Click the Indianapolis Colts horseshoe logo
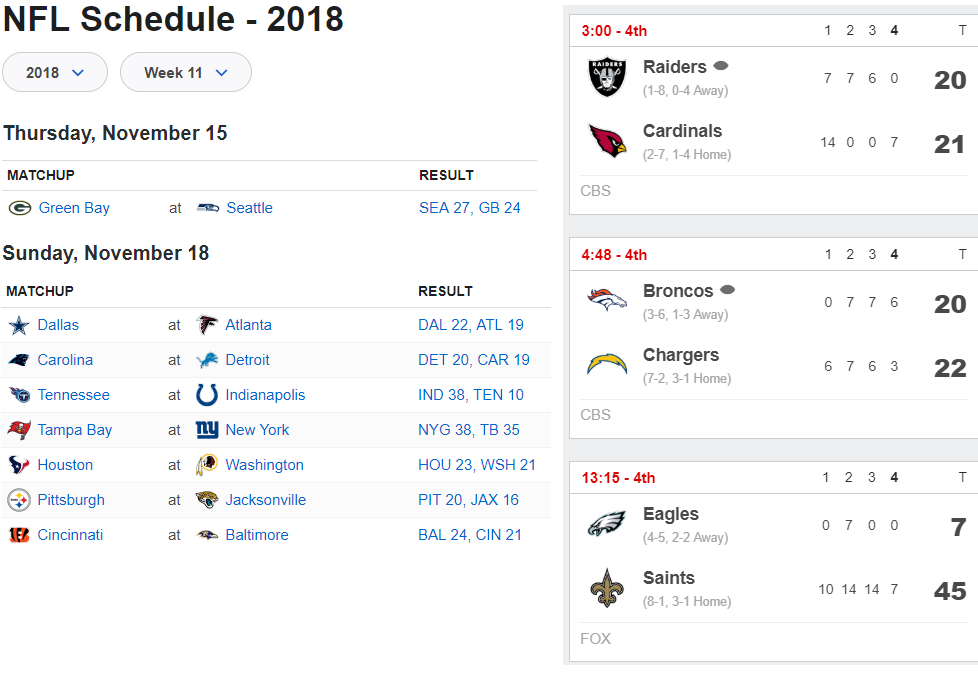Viewport: 978px width, 679px height. point(207,395)
